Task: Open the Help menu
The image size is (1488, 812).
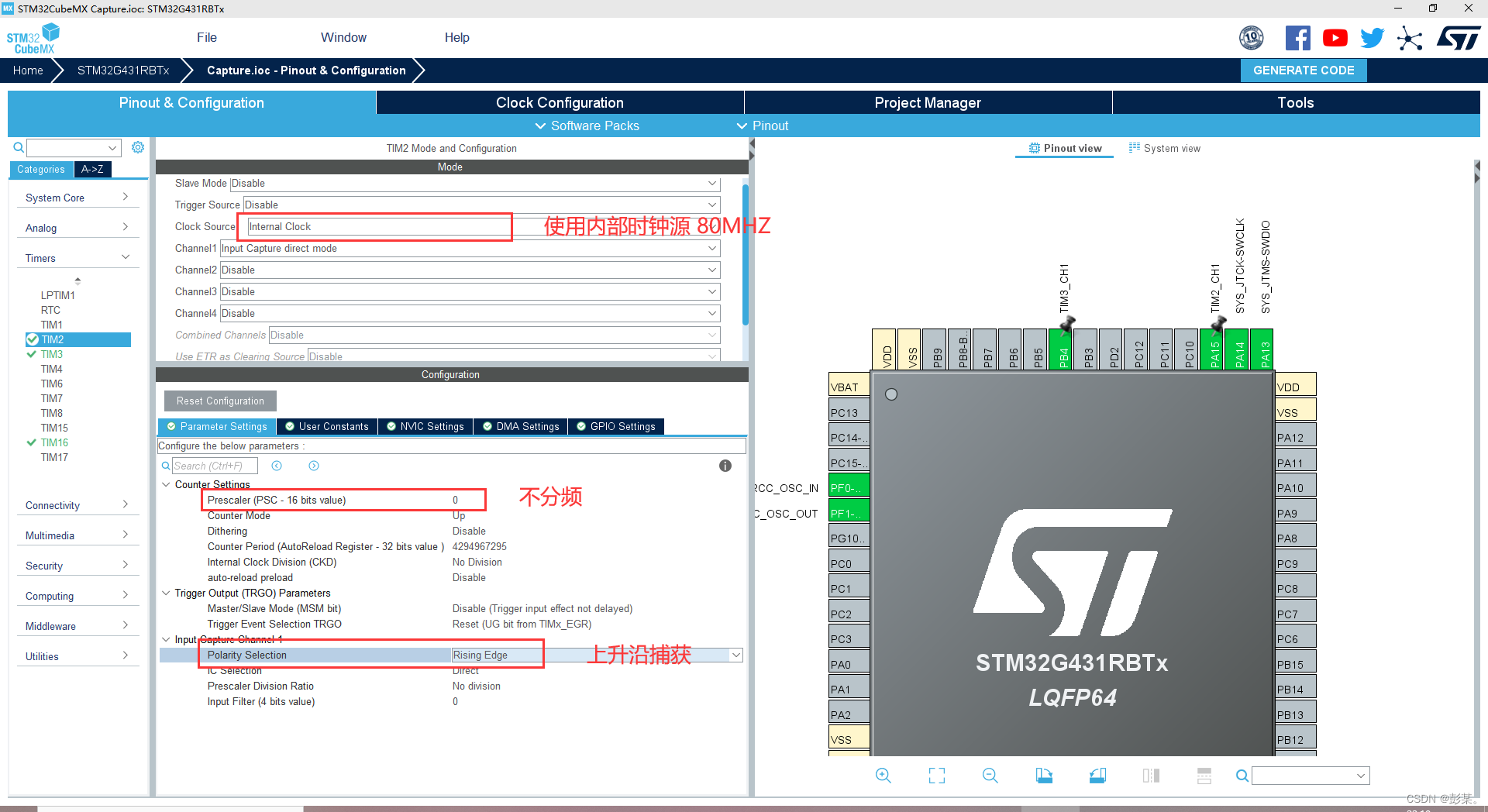Action: tap(456, 37)
